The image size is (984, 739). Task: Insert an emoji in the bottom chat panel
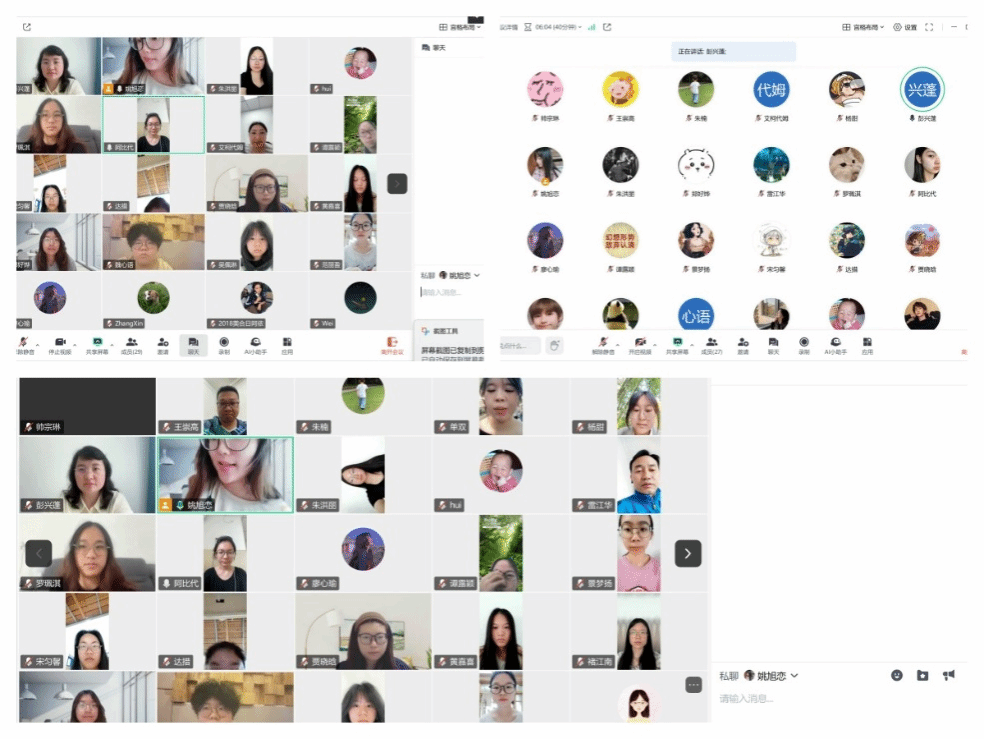click(896, 676)
